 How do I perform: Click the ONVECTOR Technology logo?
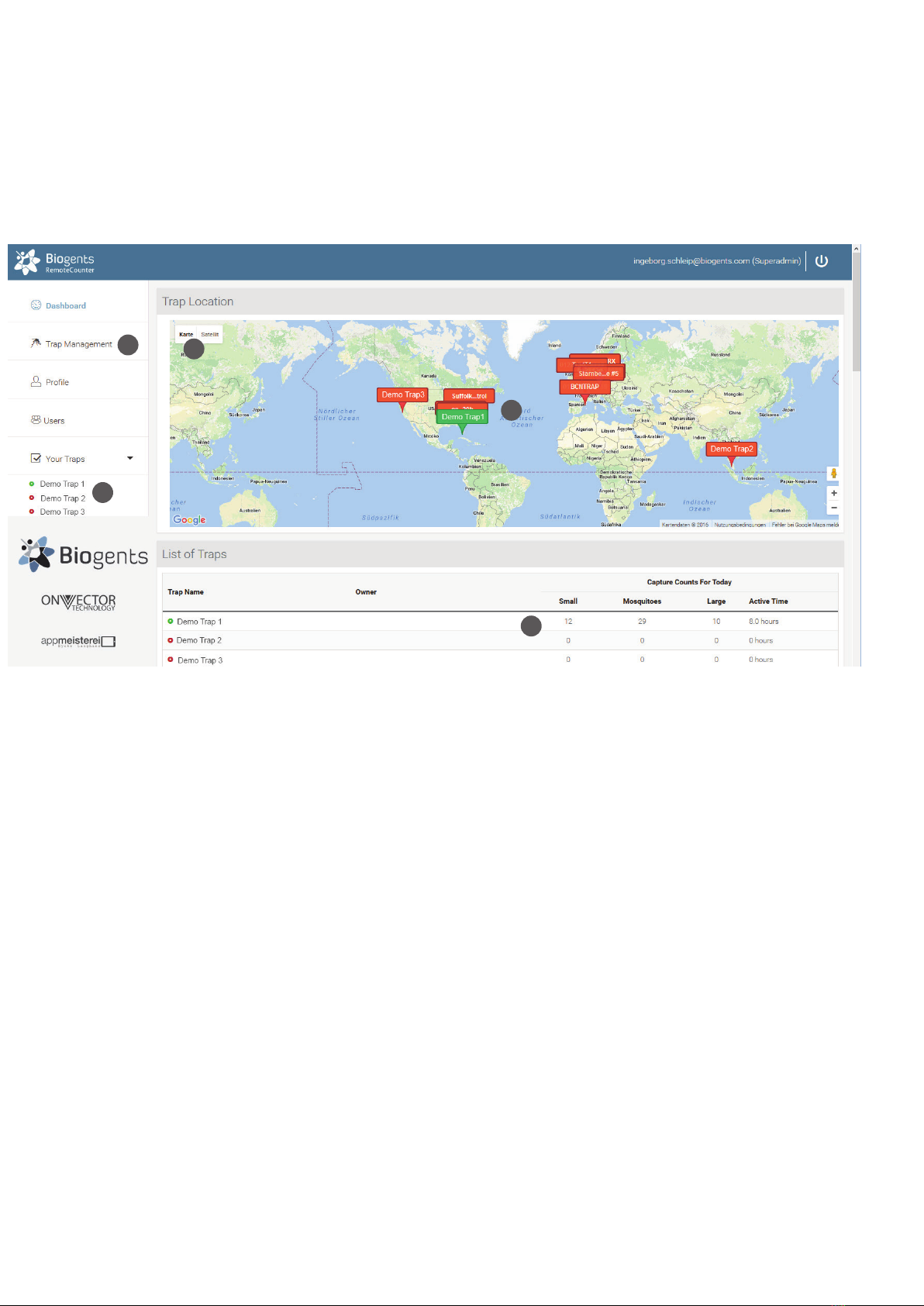pos(78,602)
